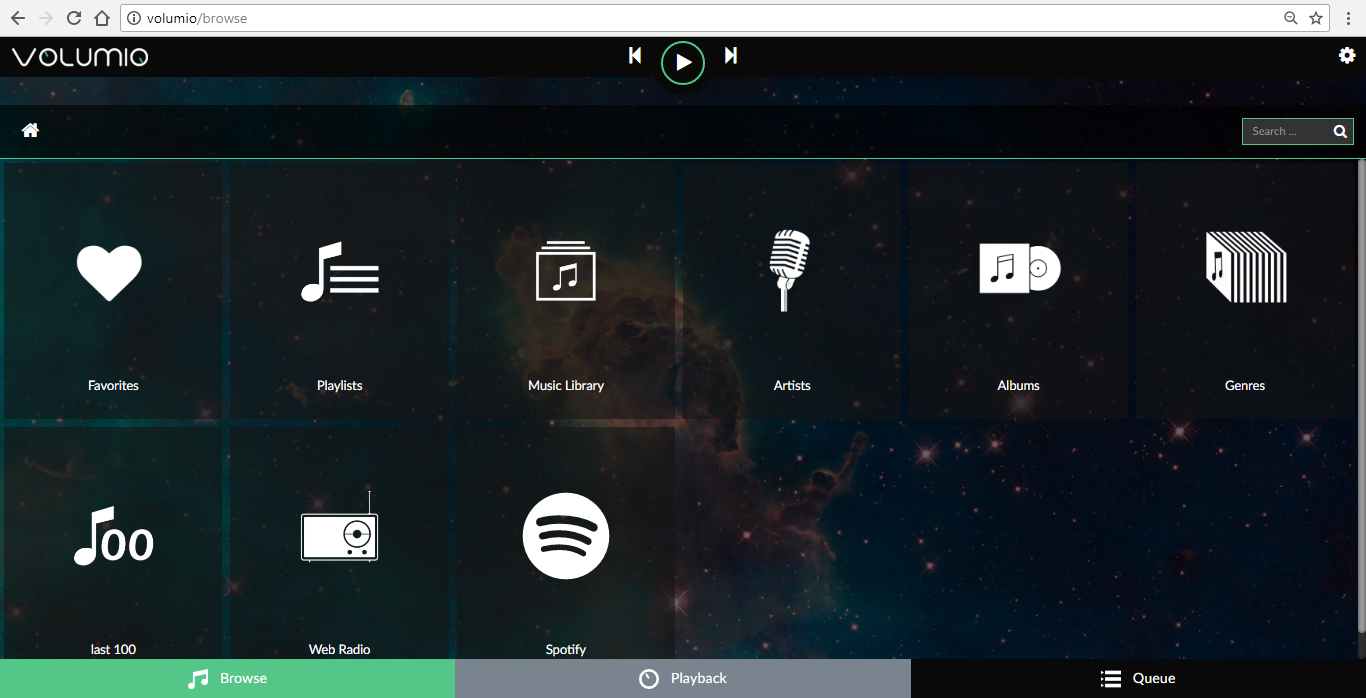Browse Genres via the record stack icon

[1246, 268]
